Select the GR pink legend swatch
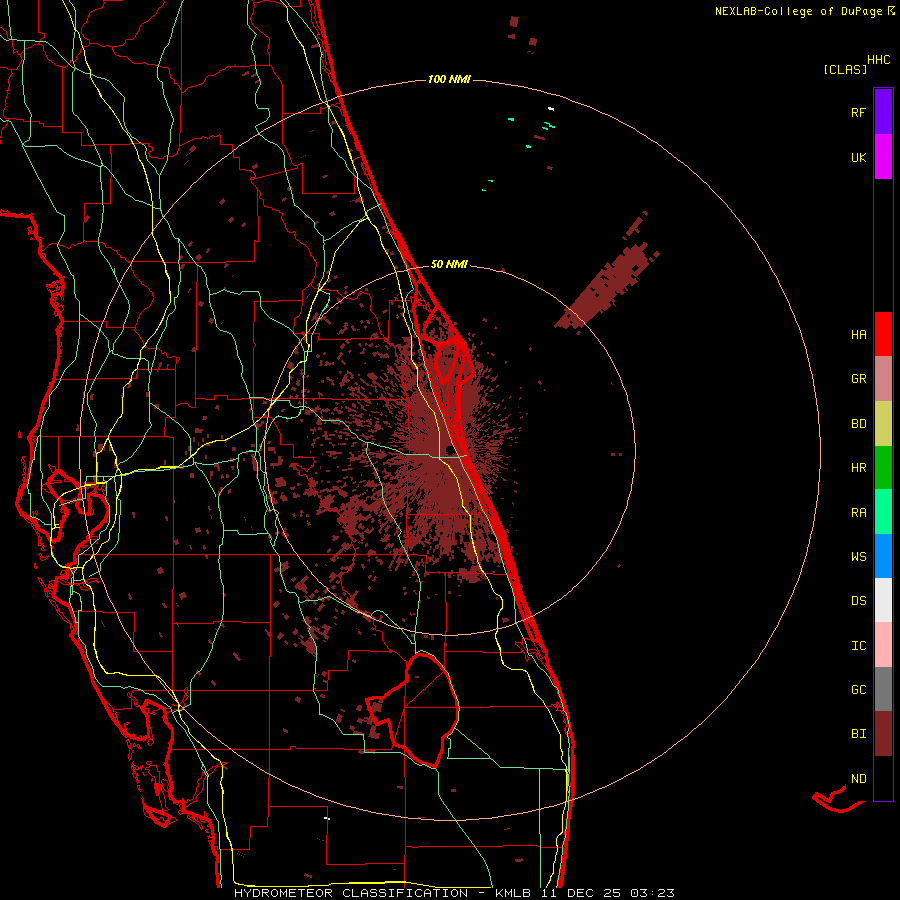Screen dimensions: 900x900 [883, 378]
